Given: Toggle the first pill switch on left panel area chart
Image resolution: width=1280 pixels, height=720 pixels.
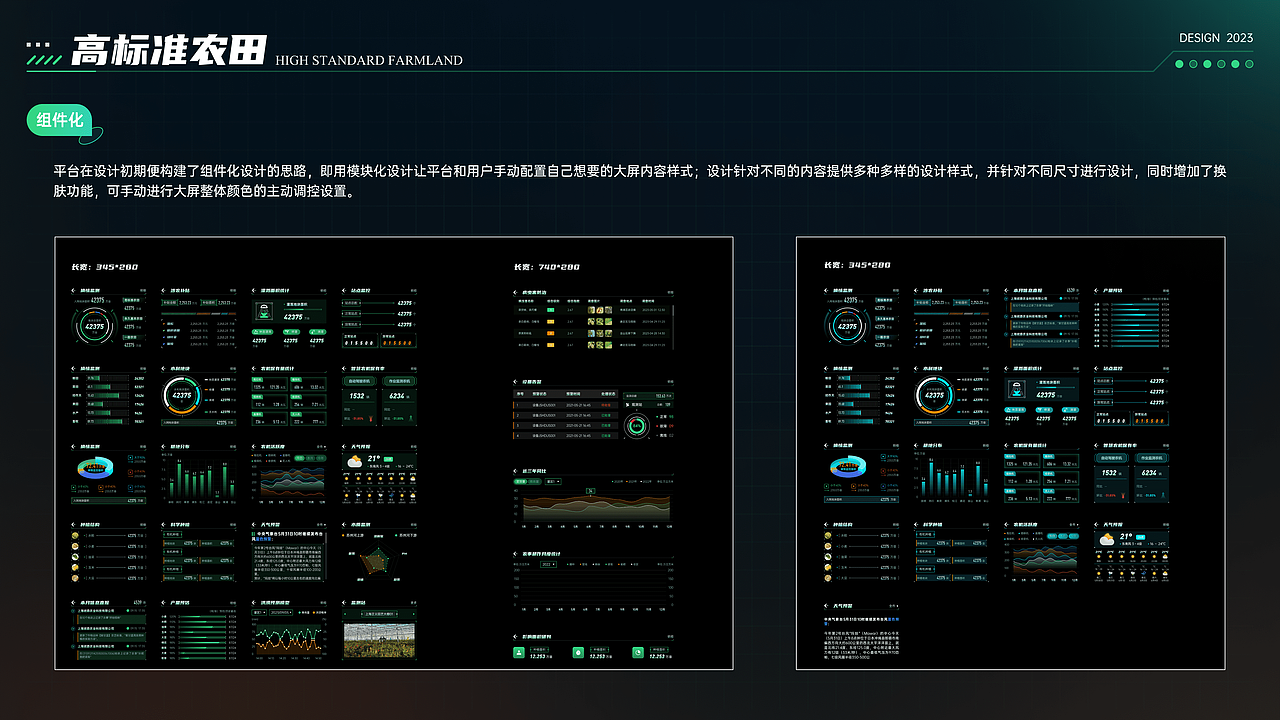Looking at the screenshot, I should tap(299, 458).
